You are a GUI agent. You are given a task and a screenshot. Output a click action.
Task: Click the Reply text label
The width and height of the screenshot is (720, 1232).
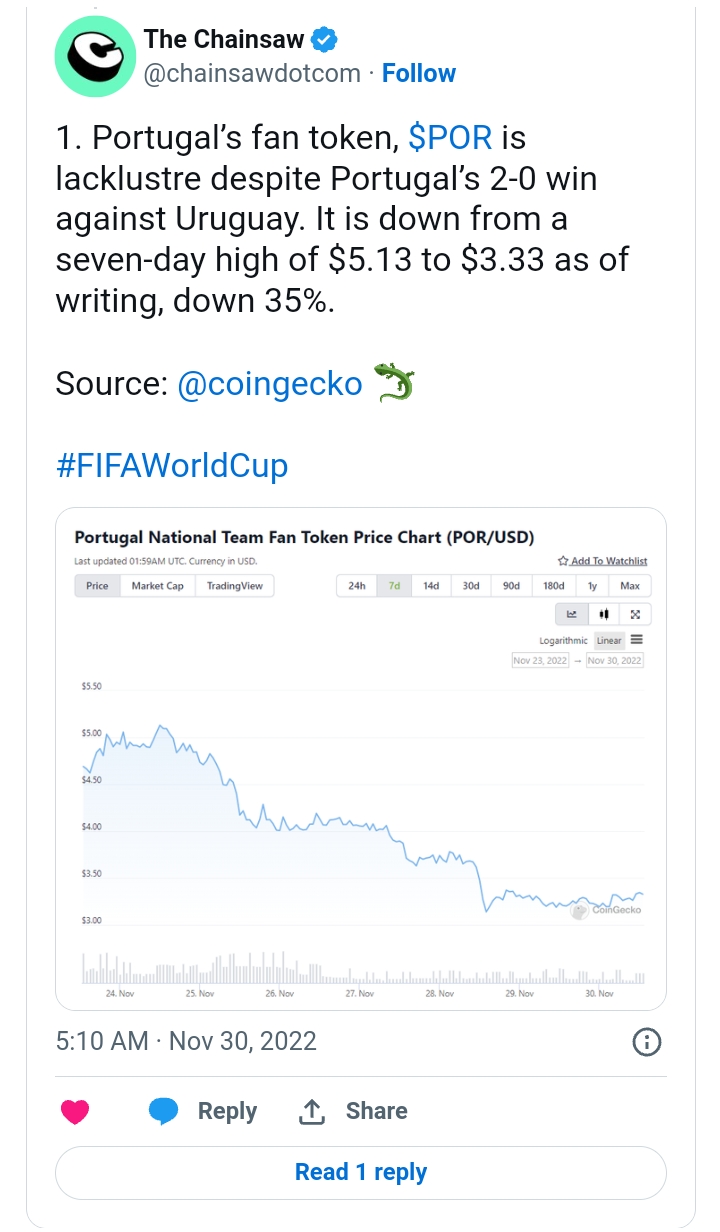pyautogui.click(x=228, y=1111)
